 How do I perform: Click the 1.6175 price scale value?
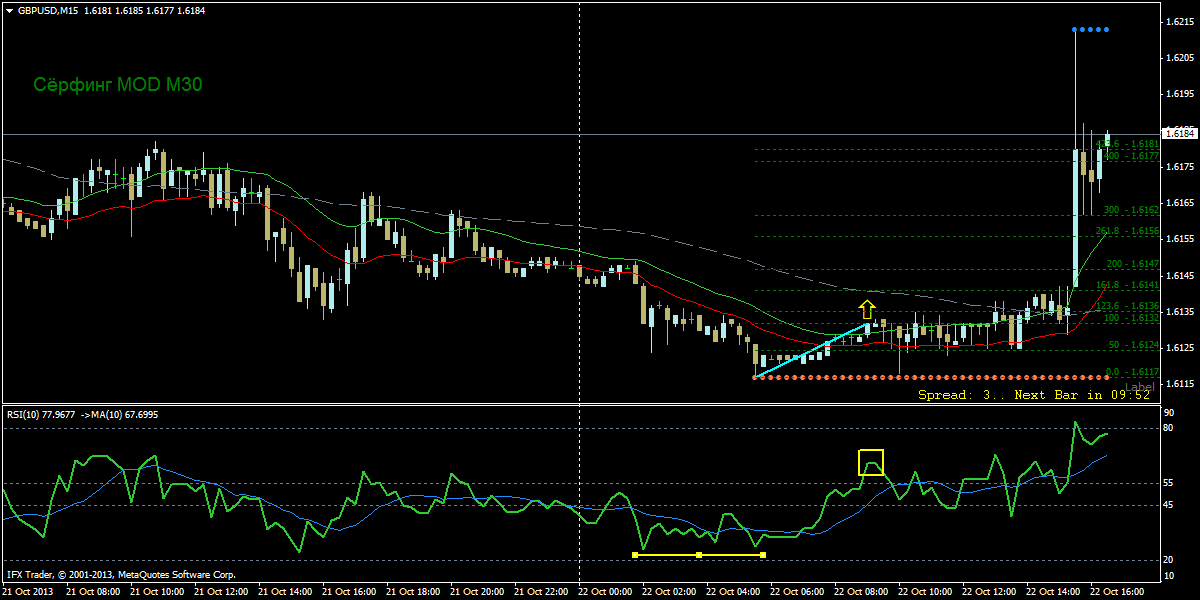pyautogui.click(x=1178, y=167)
